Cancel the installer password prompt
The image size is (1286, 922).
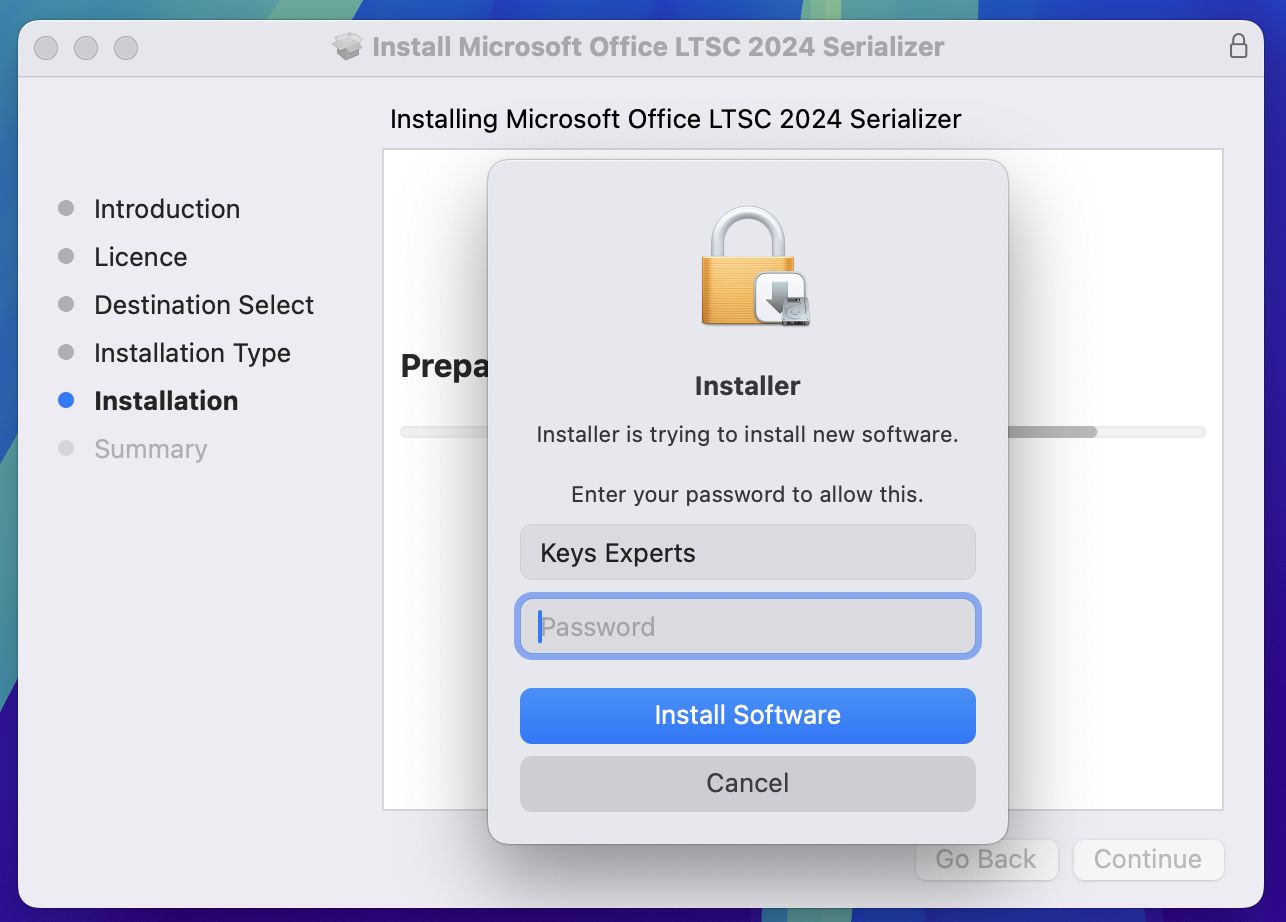[747, 783]
